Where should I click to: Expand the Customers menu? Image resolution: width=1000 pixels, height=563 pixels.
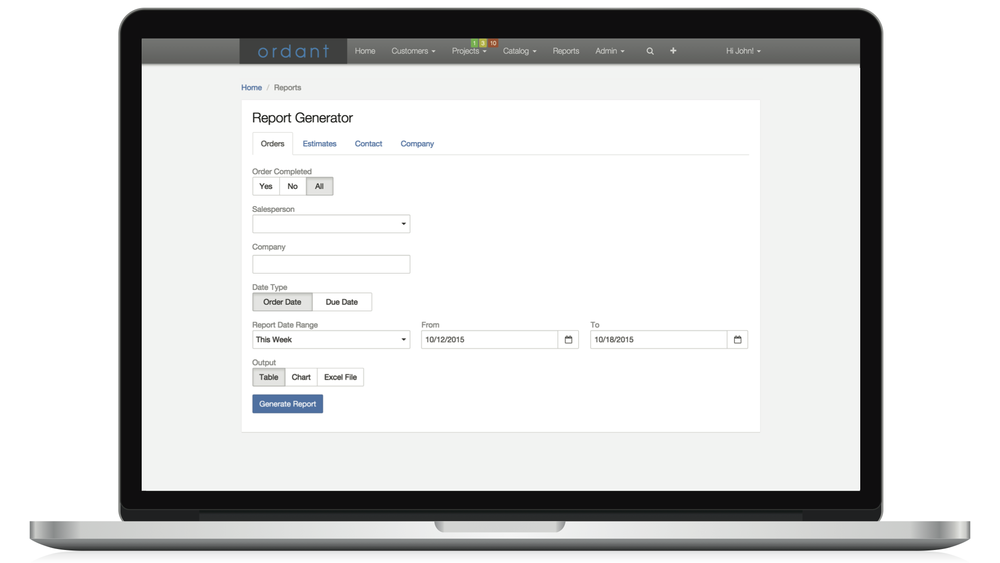coord(413,51)
